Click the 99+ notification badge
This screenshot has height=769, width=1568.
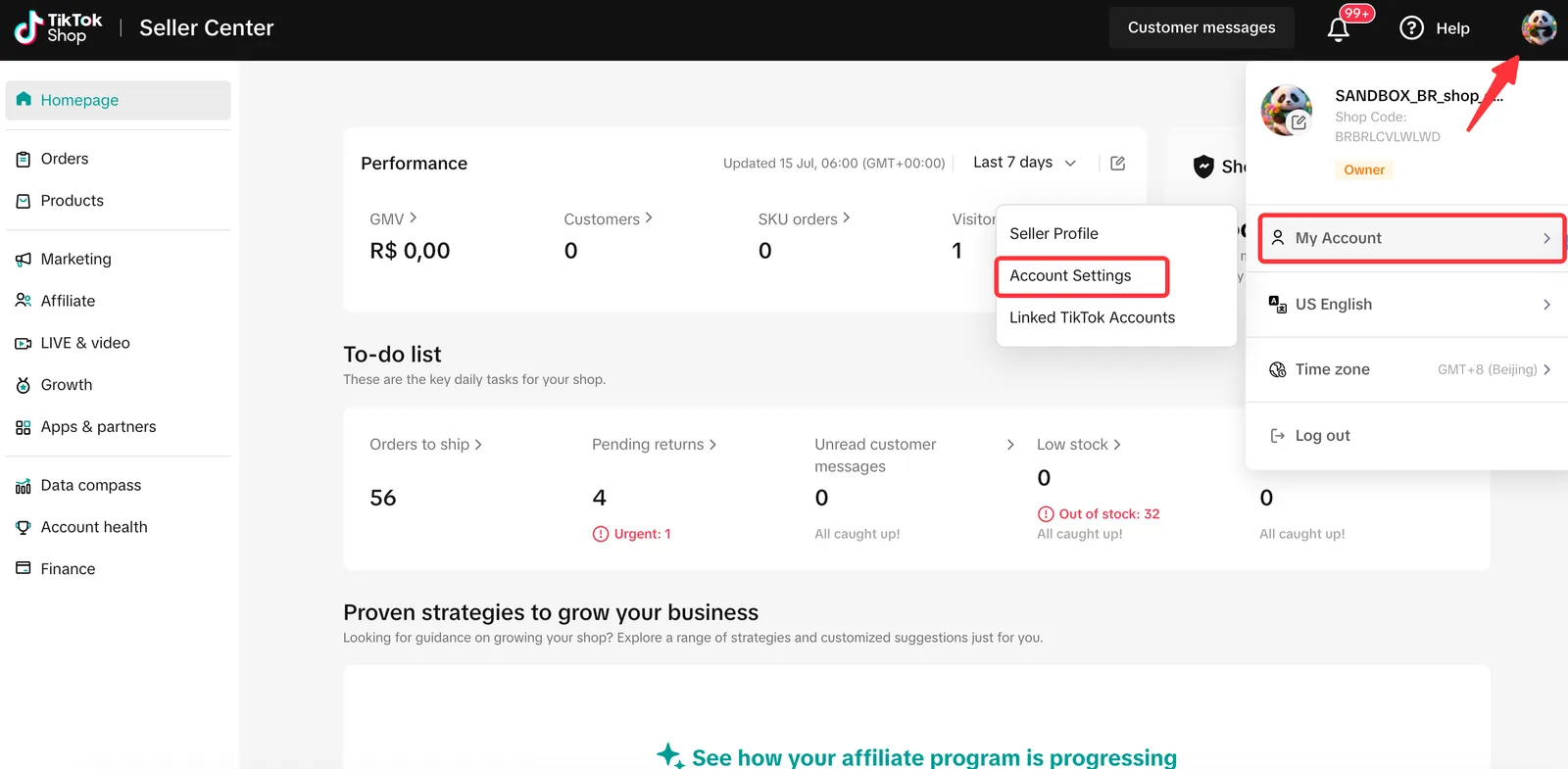(1357, 13)
